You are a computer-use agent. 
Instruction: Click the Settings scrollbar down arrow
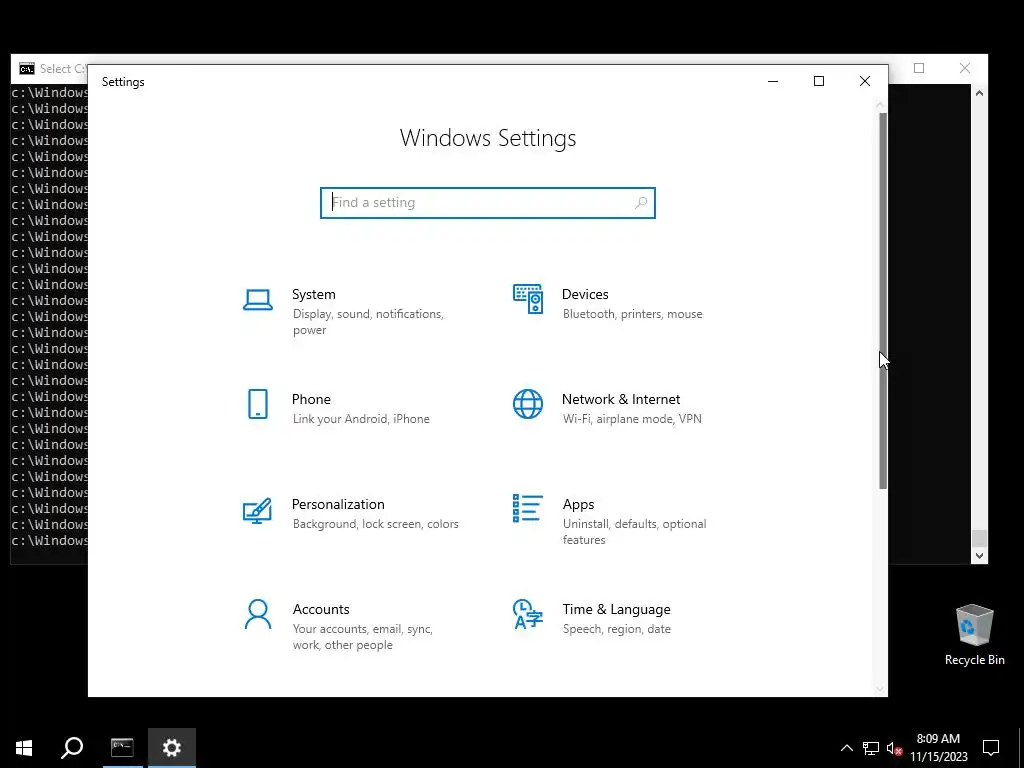pyautogui.click(x=880, y=689)
